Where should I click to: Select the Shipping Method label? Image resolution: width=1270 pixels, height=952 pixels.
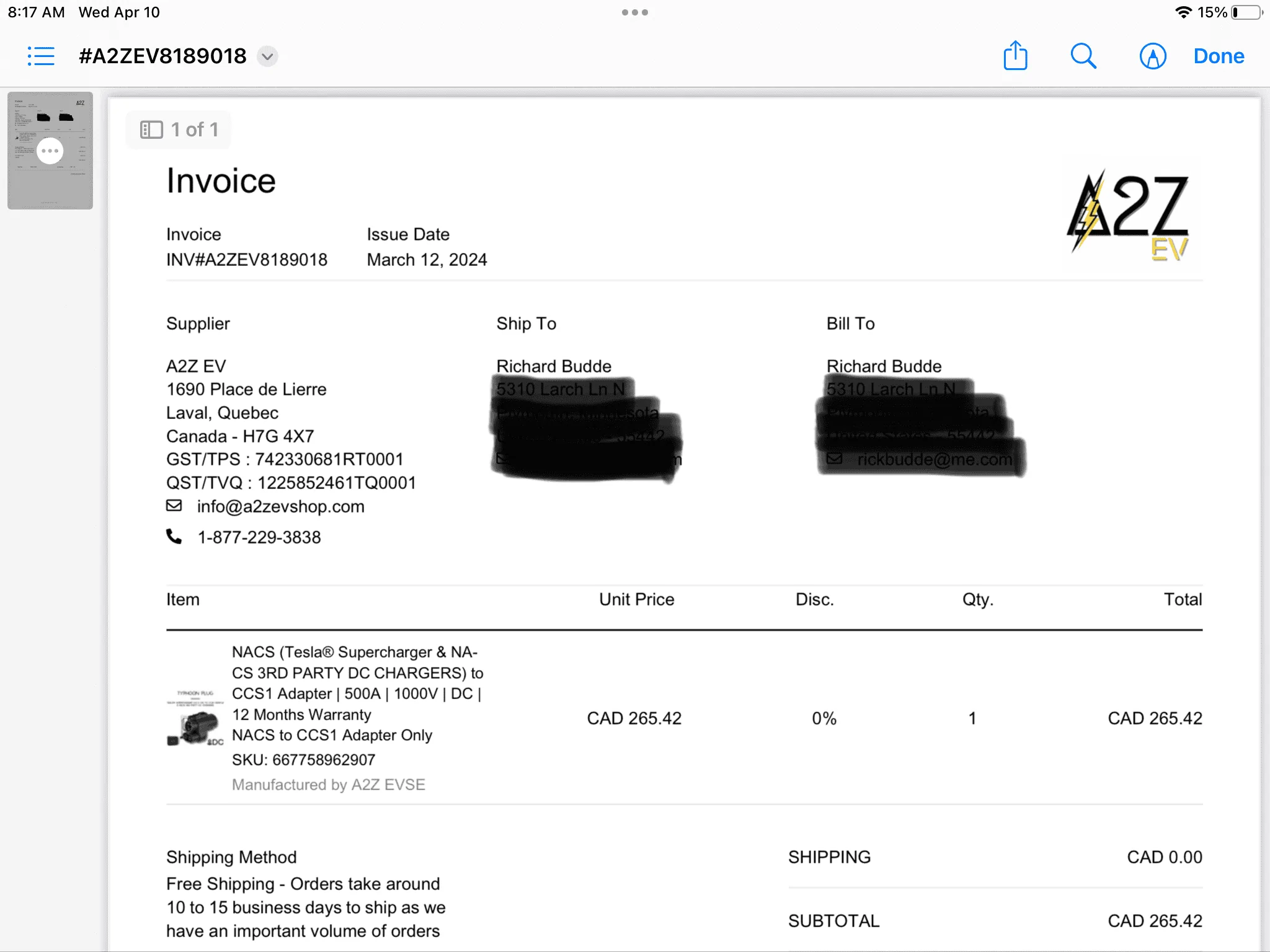point(231,857)
